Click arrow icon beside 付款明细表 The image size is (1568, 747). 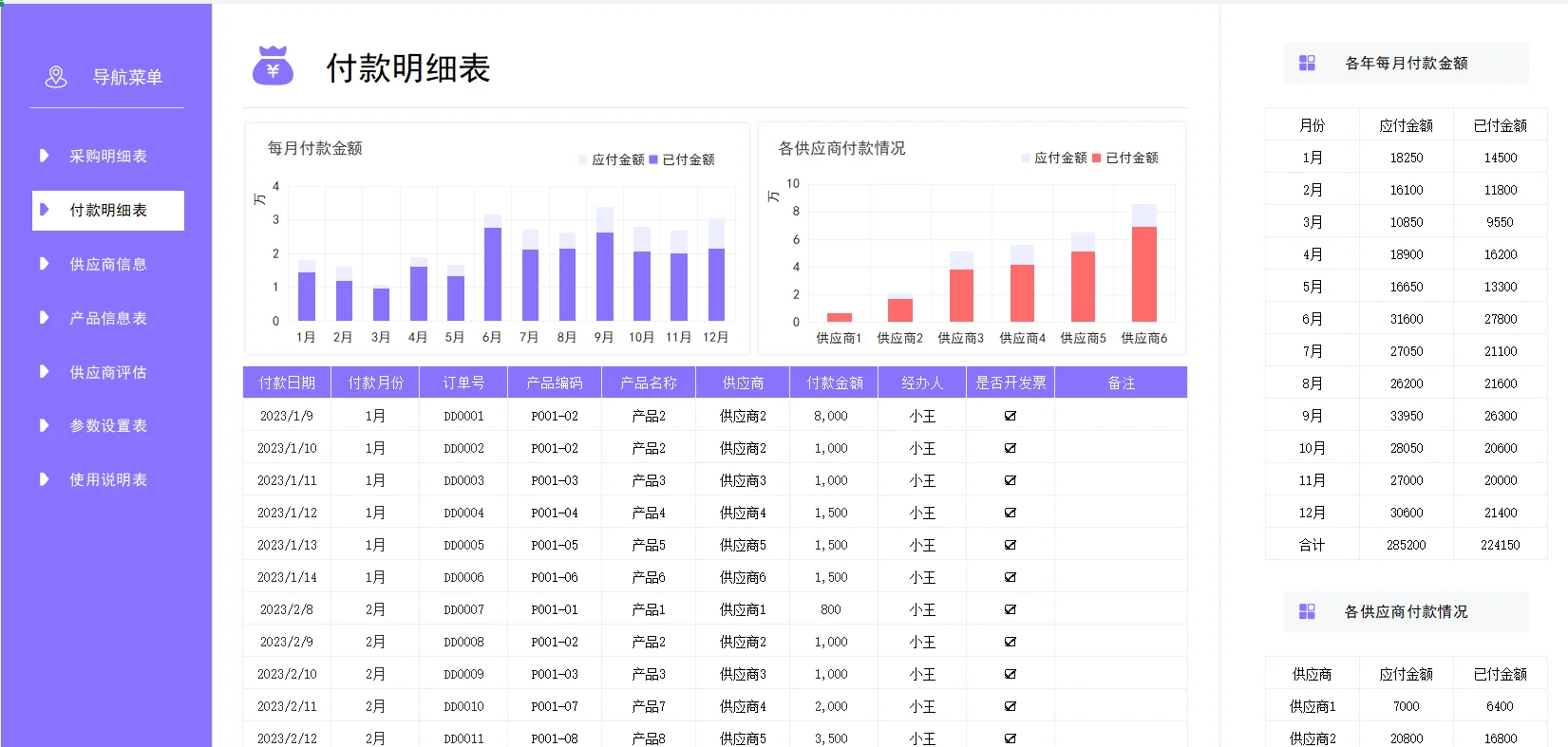44,210
